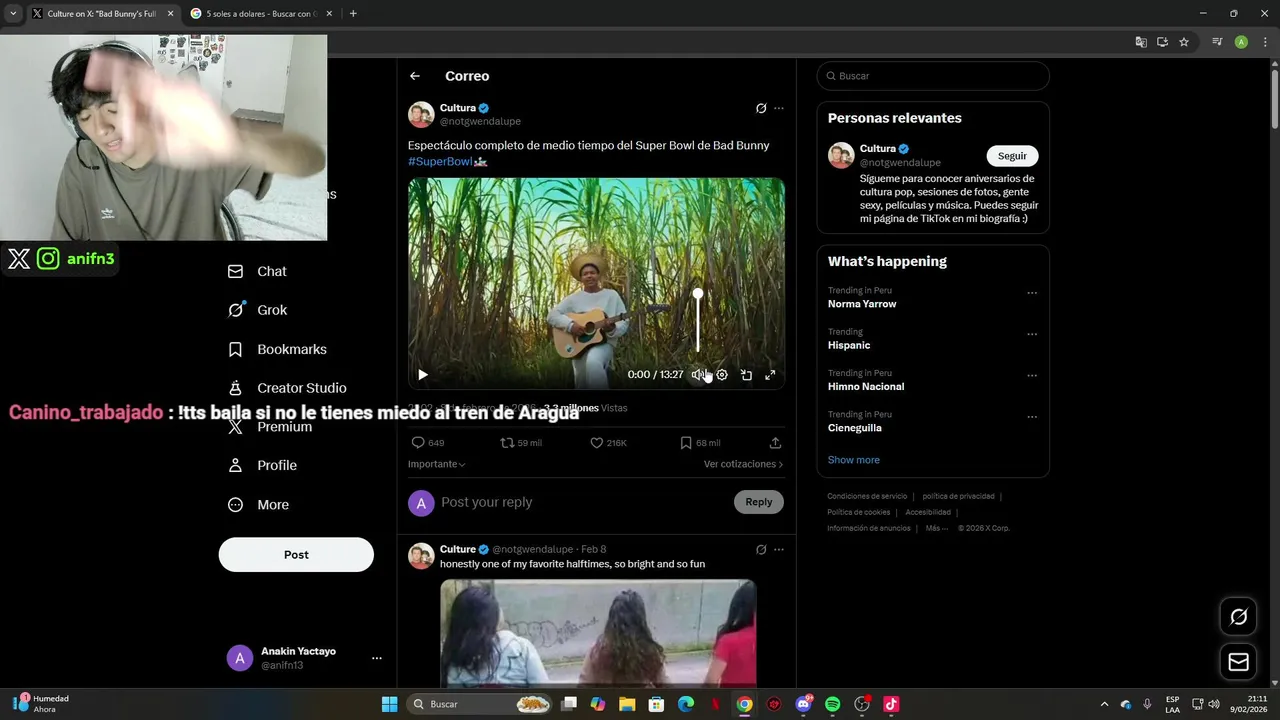
Task: Open Spotify from the taskbar
Action: point(833,704)
